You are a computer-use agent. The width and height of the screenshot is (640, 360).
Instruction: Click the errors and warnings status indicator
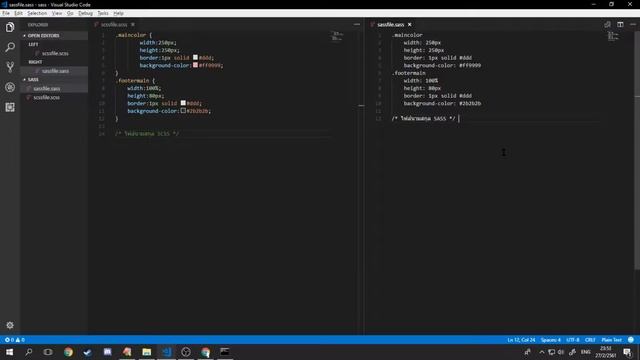coord(15,340)
